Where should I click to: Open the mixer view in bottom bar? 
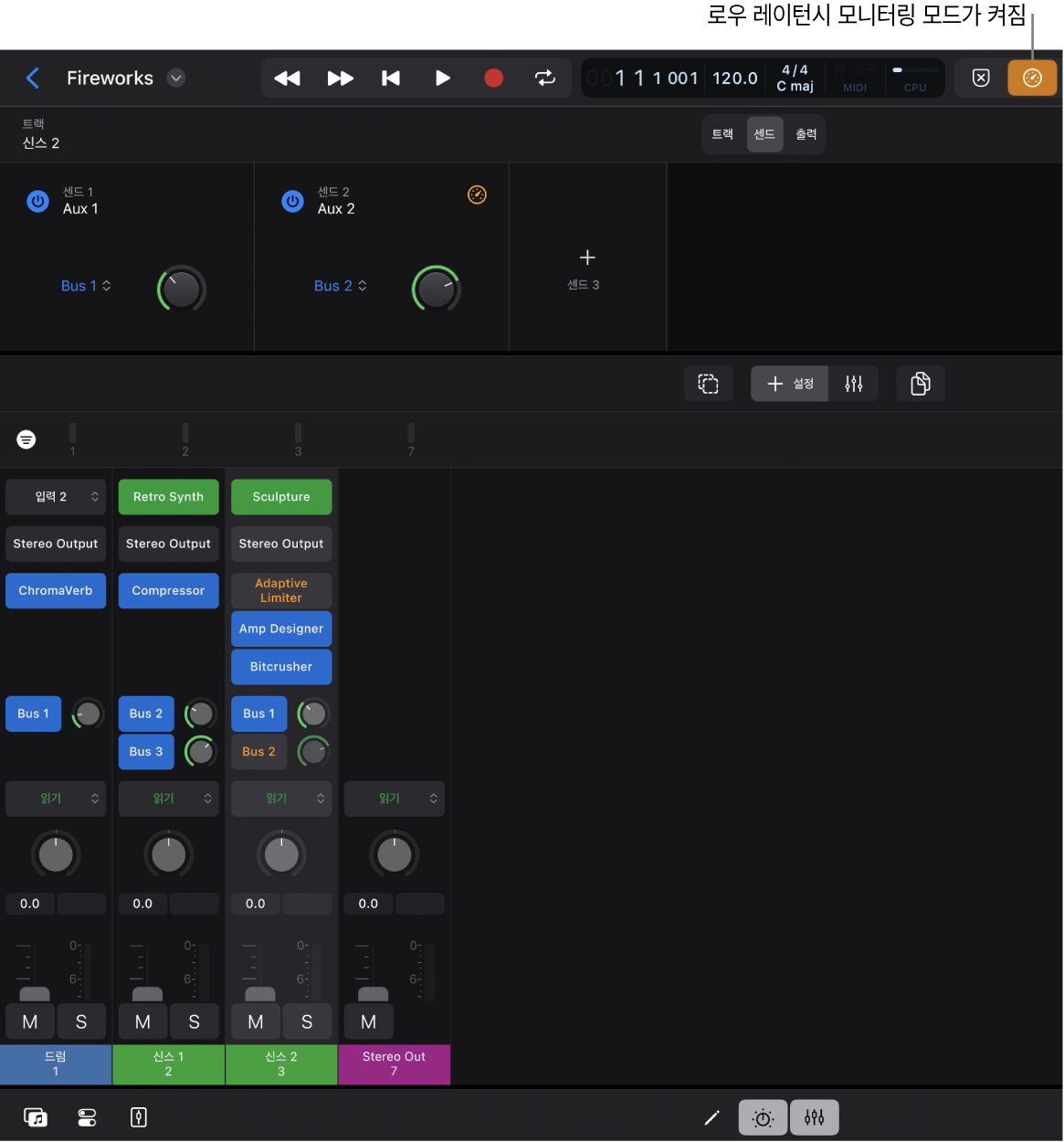point(814,1117)
